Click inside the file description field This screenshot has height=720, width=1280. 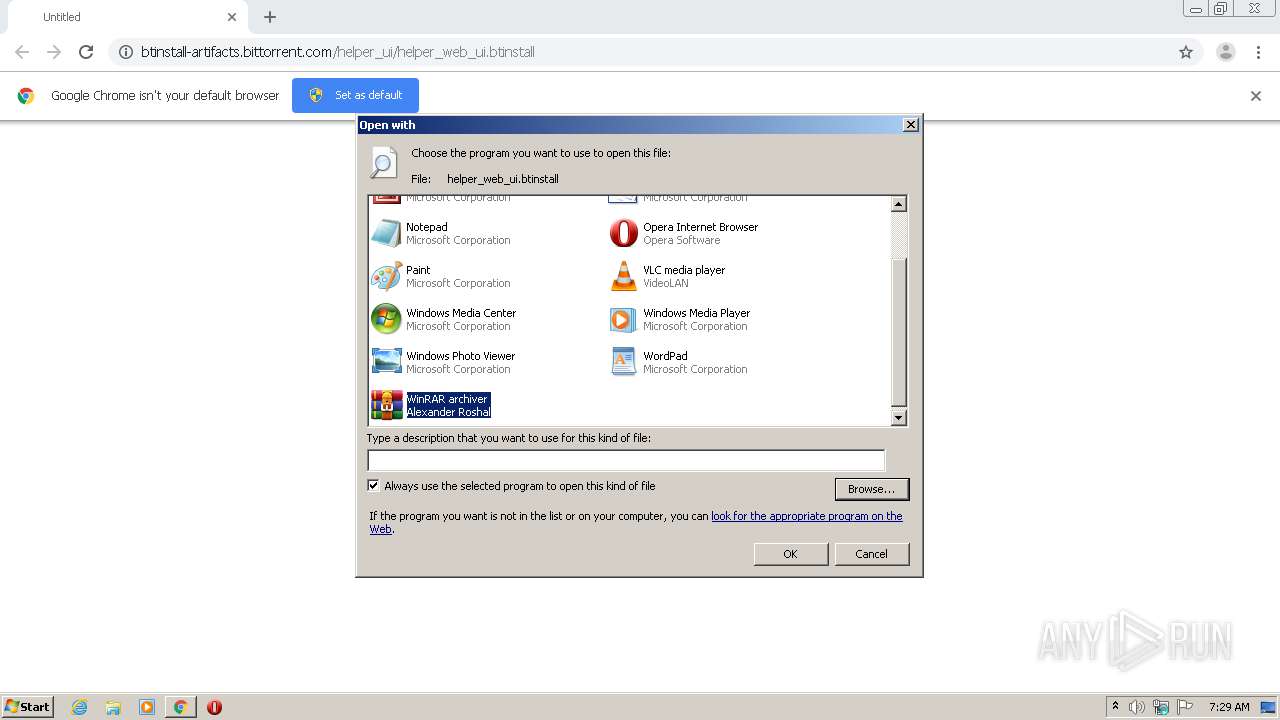[626, 460]
